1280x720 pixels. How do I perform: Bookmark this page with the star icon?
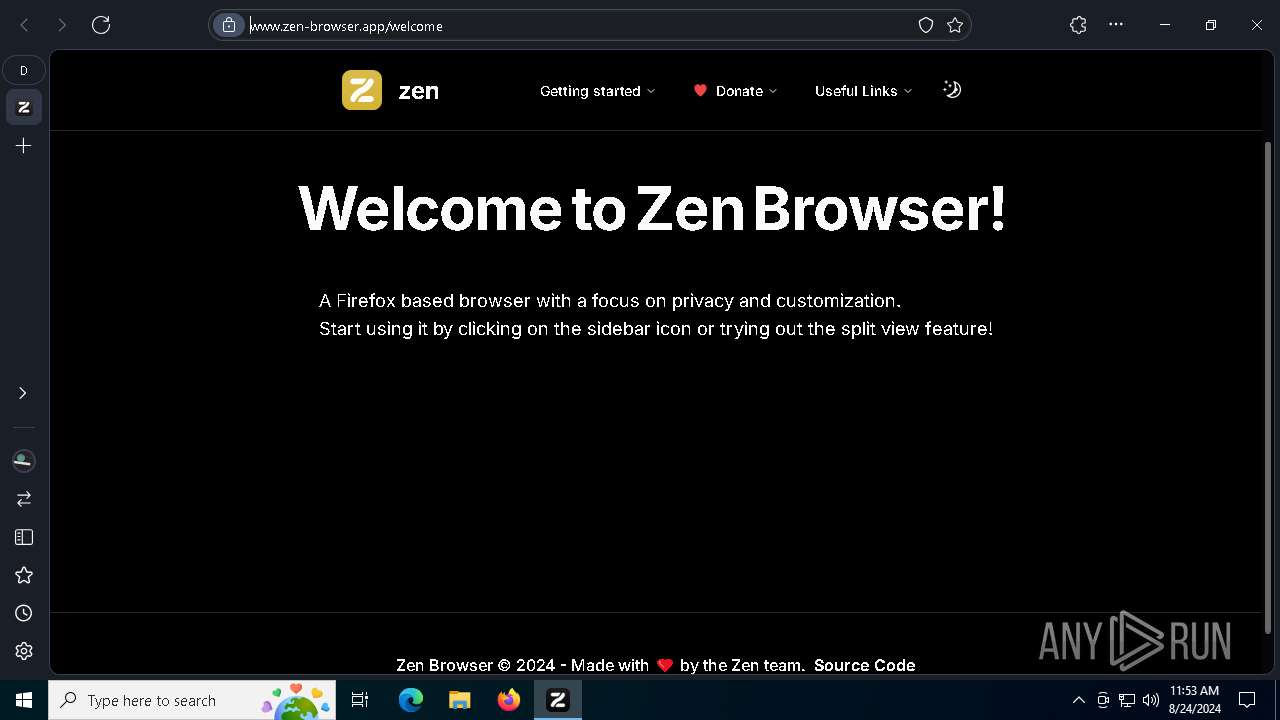pyautogui.click(x=955, y=25)
